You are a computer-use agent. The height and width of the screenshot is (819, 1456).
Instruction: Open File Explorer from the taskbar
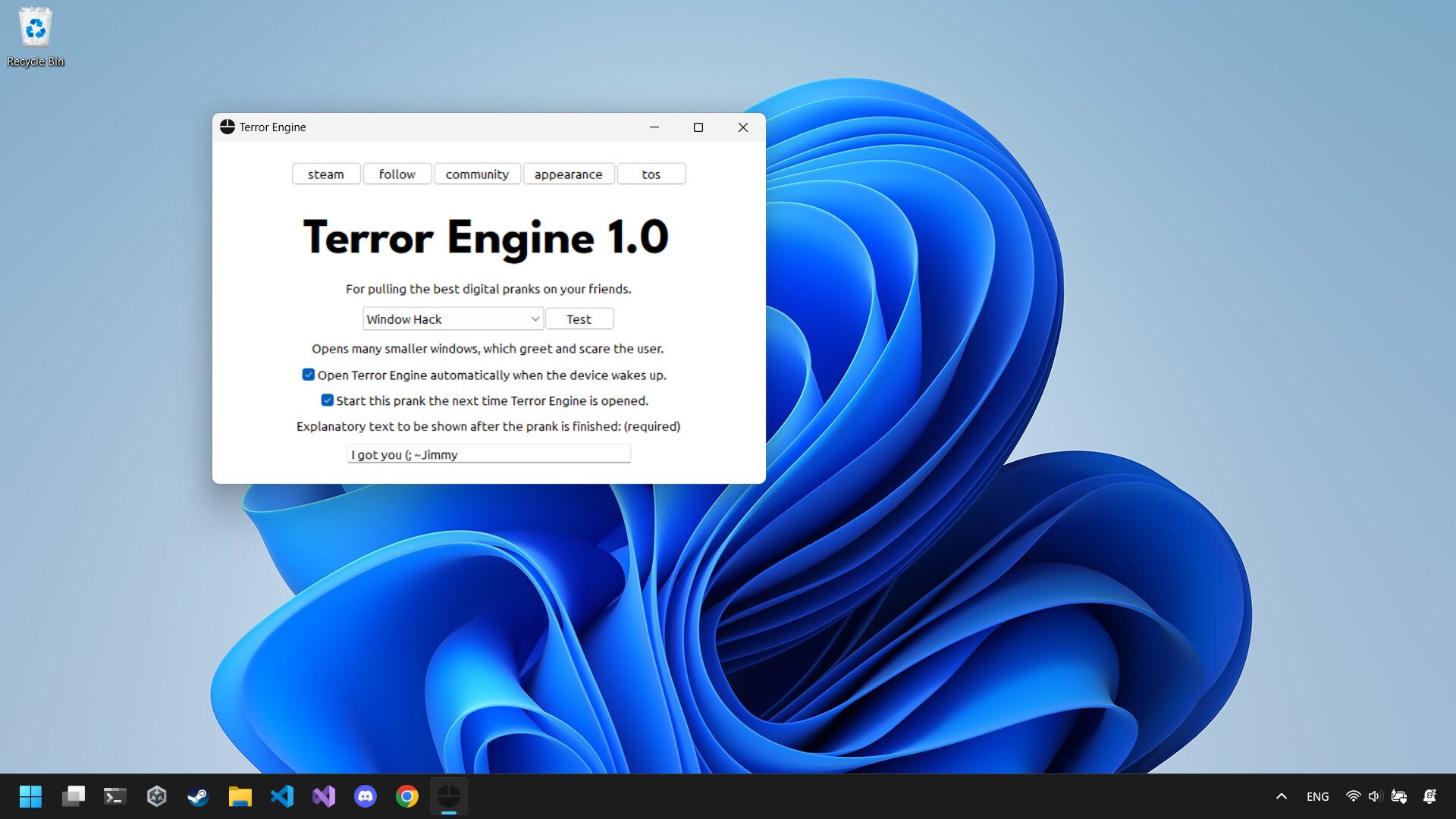[240, 796]
